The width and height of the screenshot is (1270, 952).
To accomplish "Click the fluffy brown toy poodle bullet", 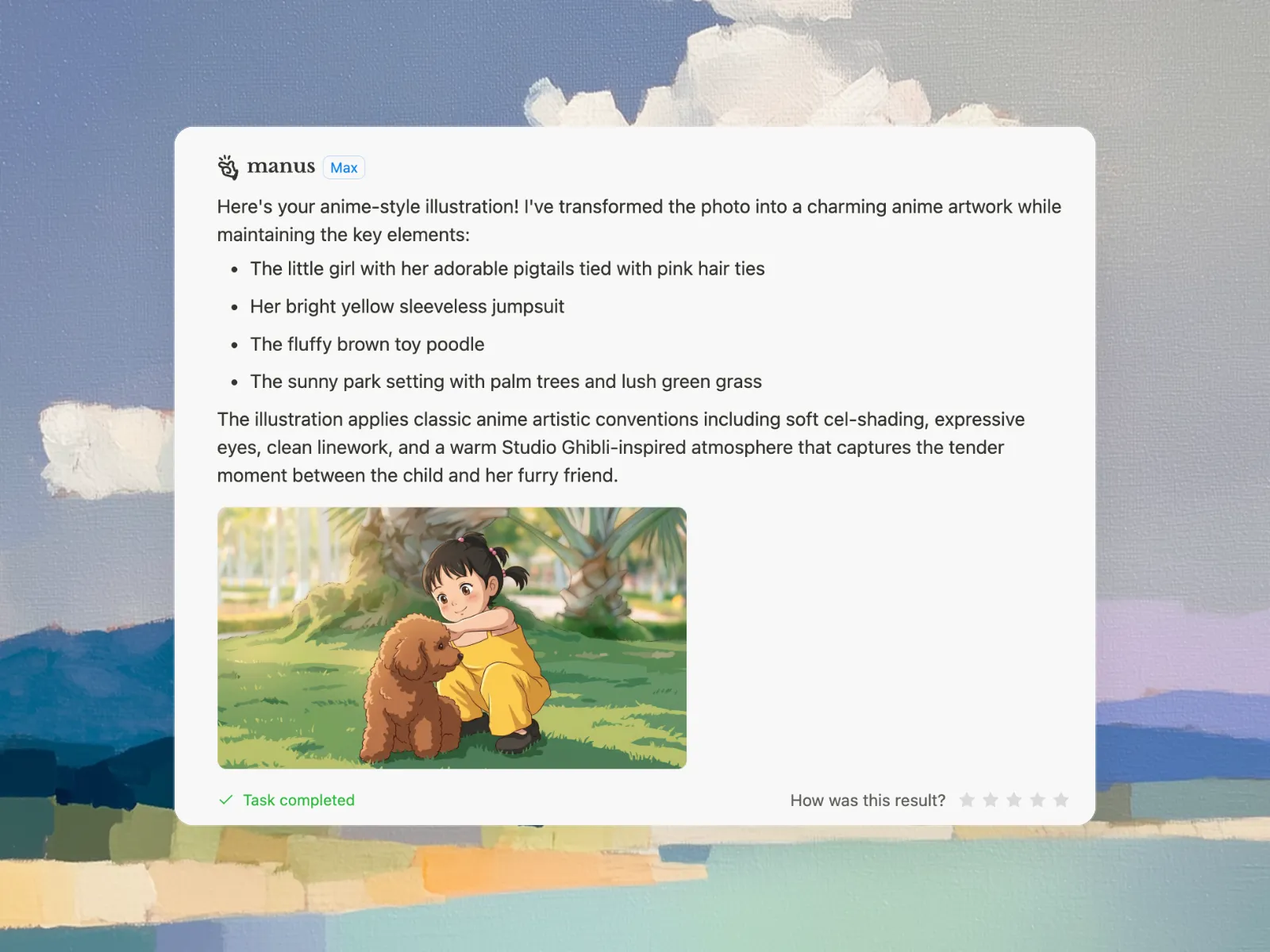I will tap(367, 344).
